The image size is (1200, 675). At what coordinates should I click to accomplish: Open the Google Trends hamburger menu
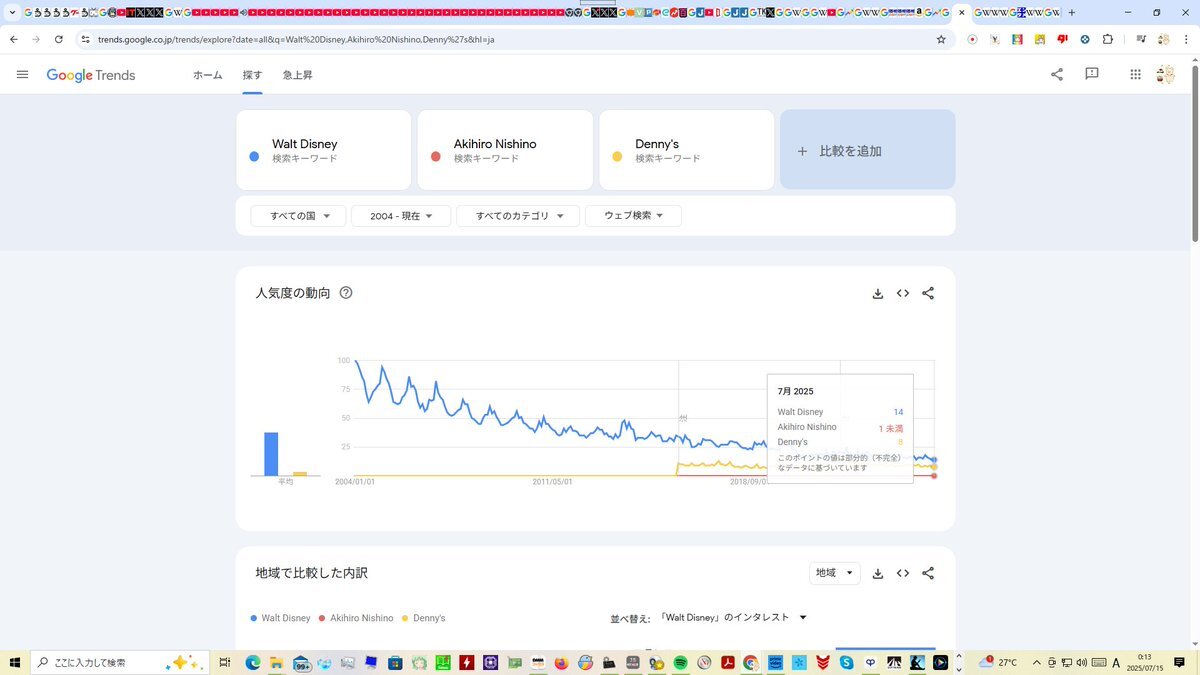[x=23, y=75]
